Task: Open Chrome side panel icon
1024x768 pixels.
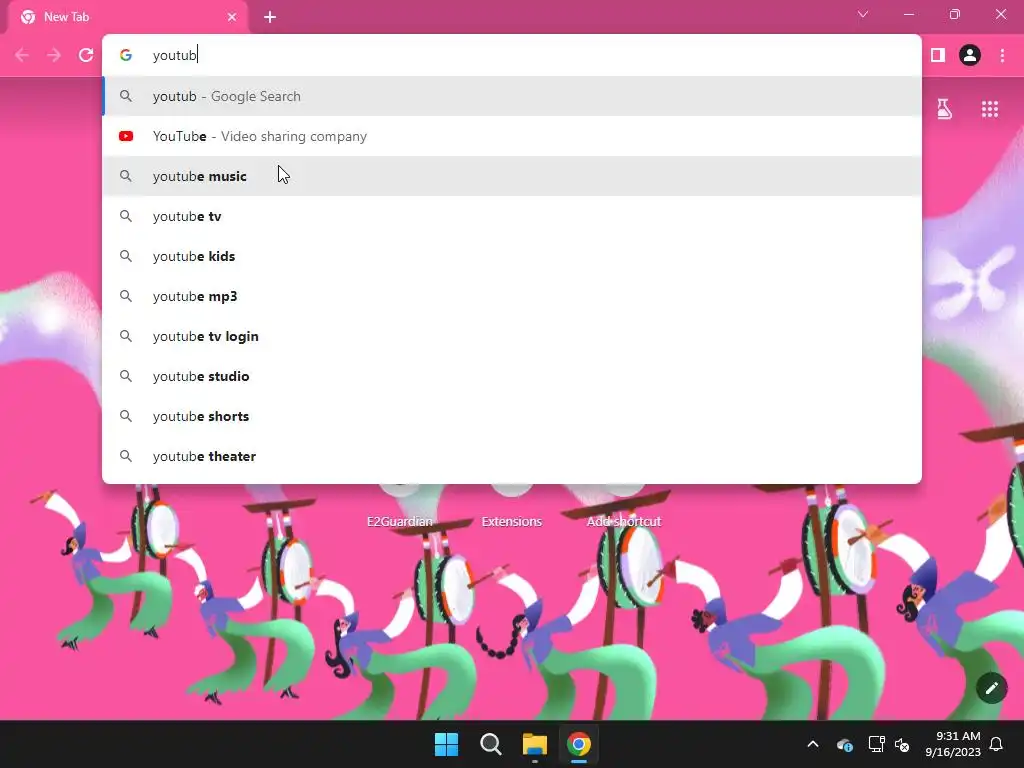Action: coord(938,56)
